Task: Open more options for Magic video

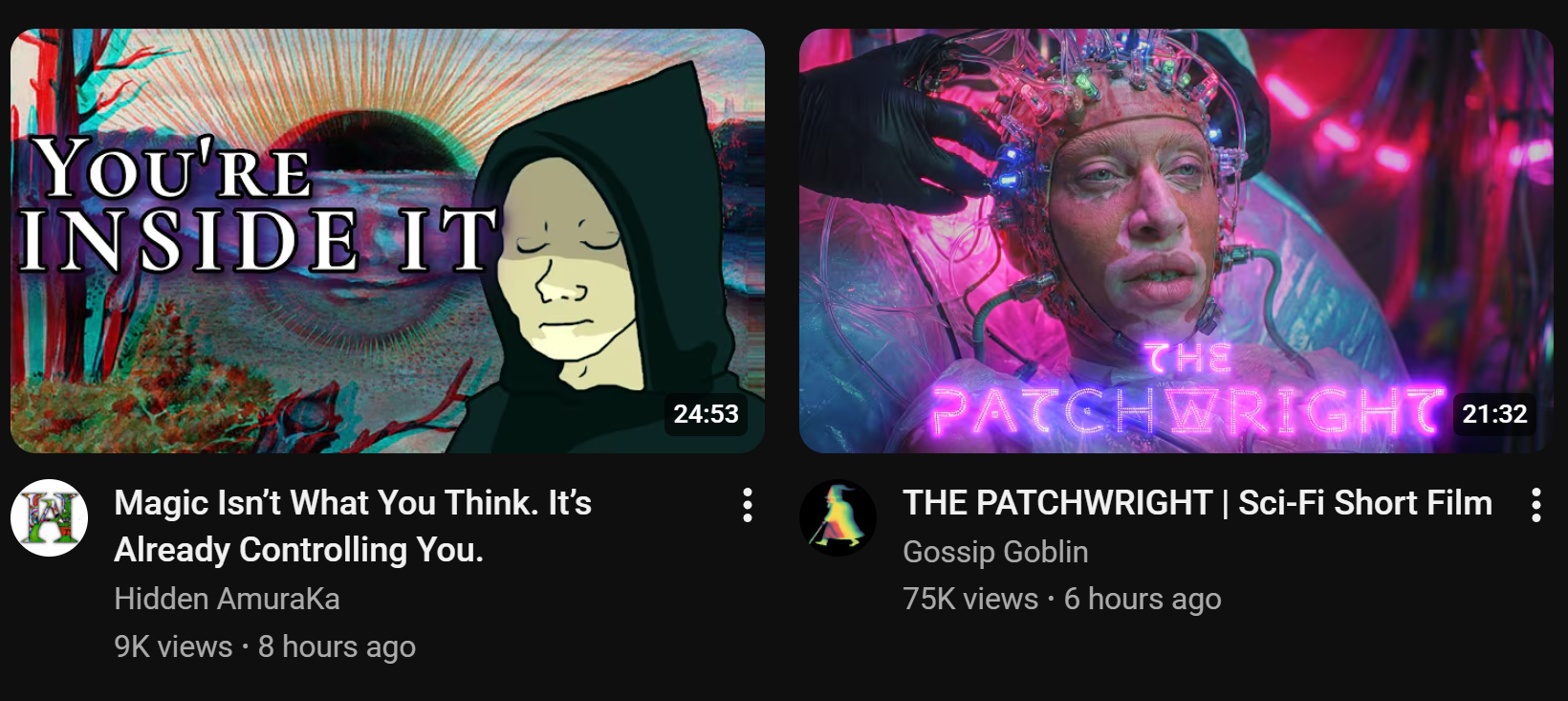Action: pyautogui.click(x=748, y=505)
